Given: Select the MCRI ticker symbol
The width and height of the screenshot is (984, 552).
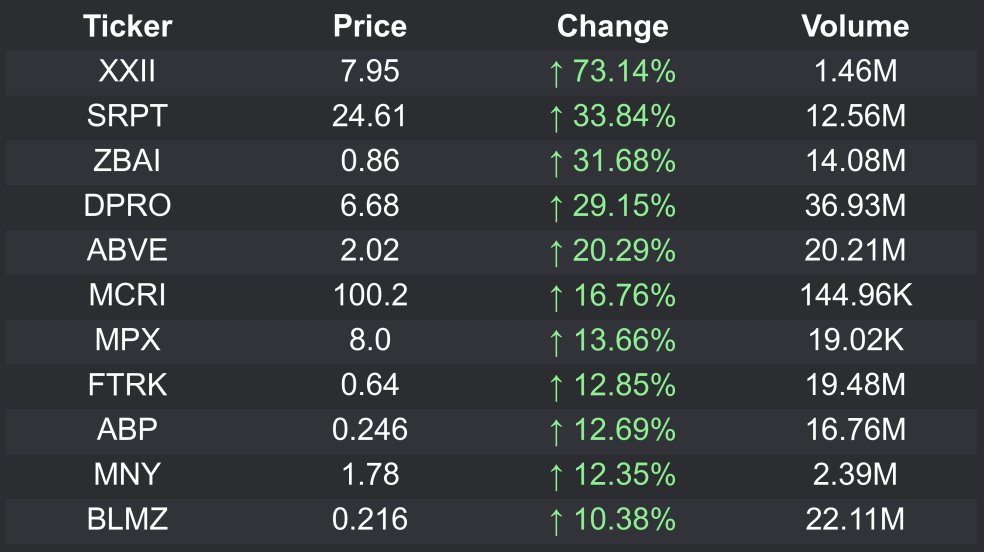Looking at the screenshot, I should pyautogui.click(x=127, y=295).
